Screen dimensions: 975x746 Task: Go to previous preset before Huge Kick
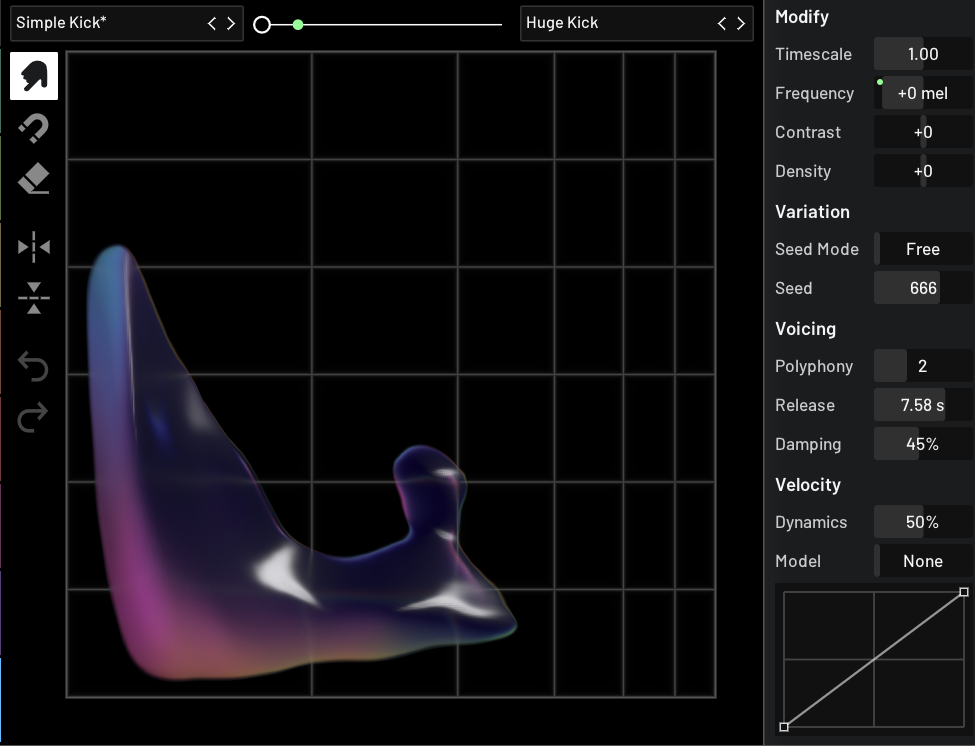pos(722,24)
